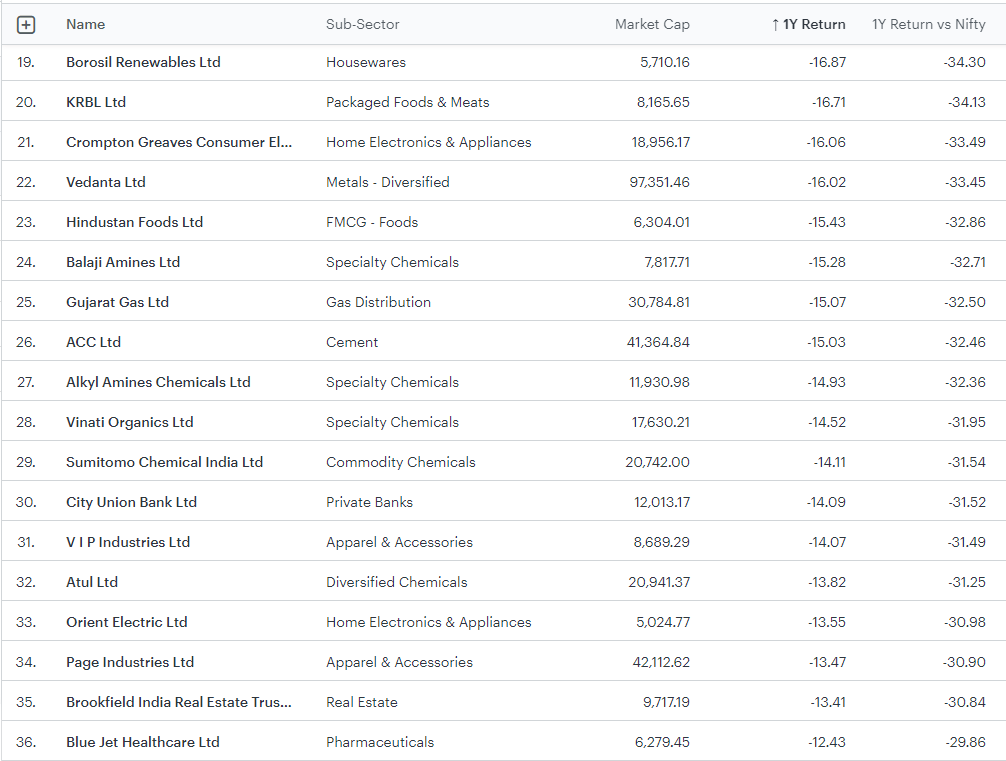Open City Union Bank Ltd stock
The height and width of the screenshot is (761, 1006).
coord(132,502)
